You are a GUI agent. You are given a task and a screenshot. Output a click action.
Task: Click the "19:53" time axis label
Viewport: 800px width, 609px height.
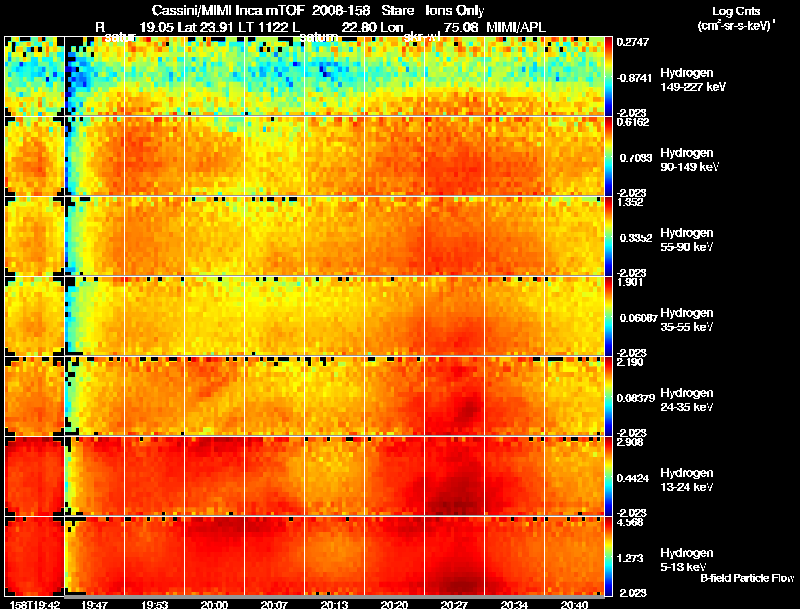155,604
